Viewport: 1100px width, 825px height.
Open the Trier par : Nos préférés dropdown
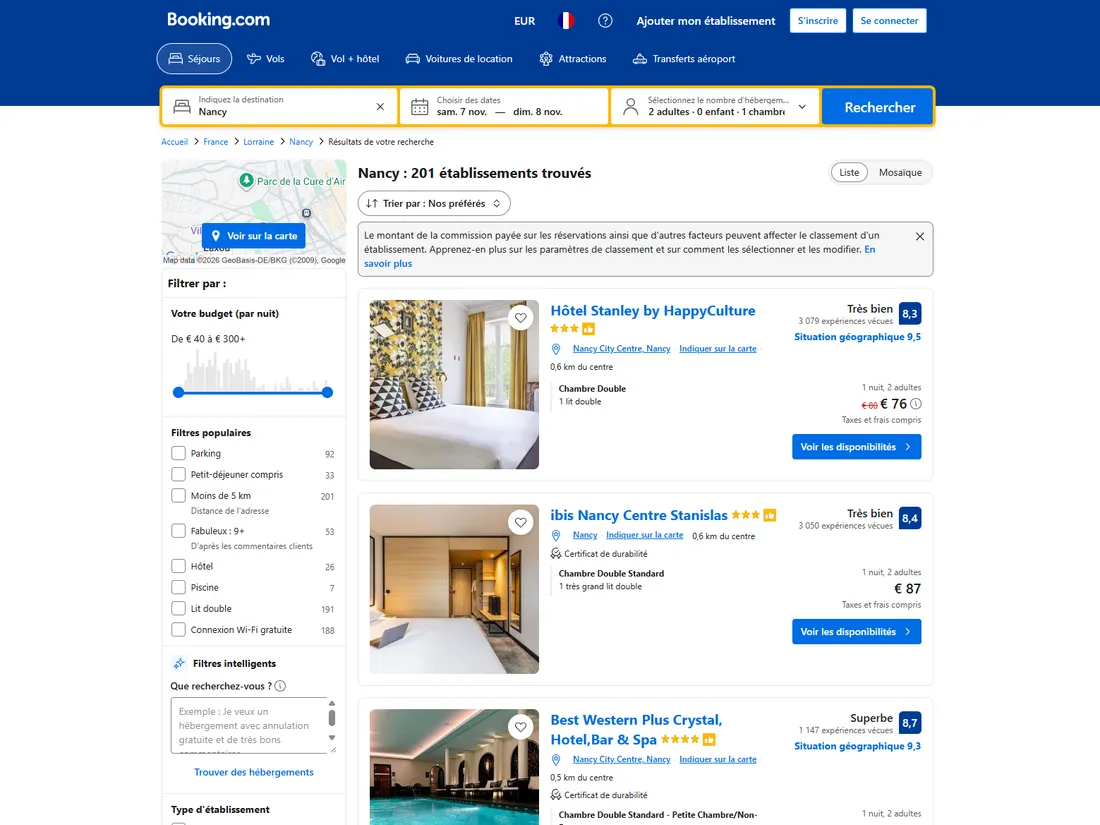[434, 203]
